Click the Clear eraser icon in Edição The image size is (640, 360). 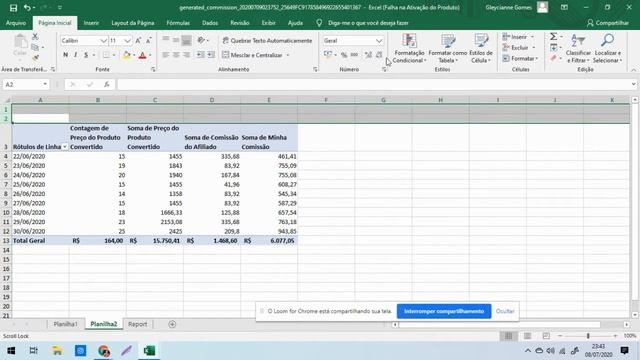tap(553, 59)
